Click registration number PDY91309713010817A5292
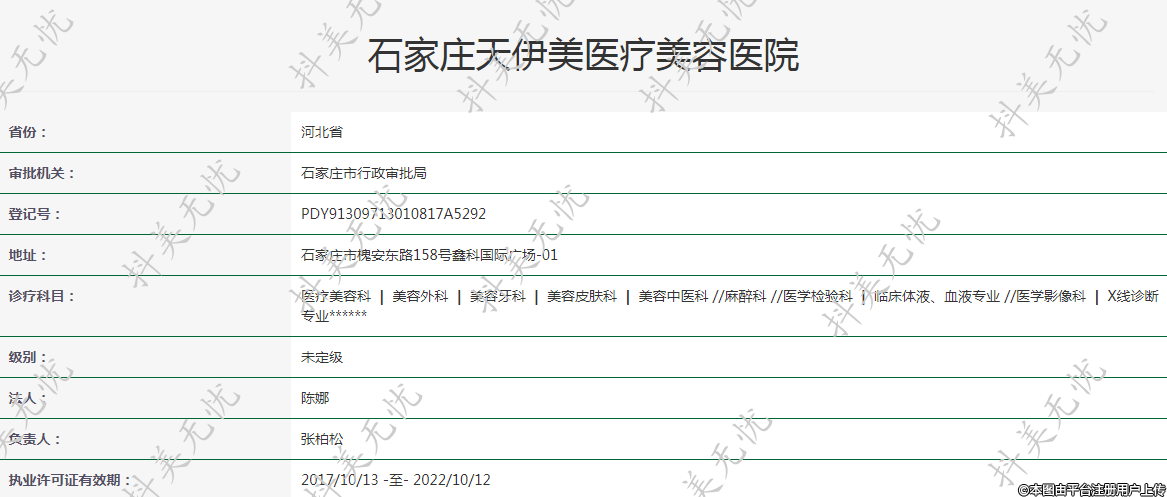 (x=394, y=214)
